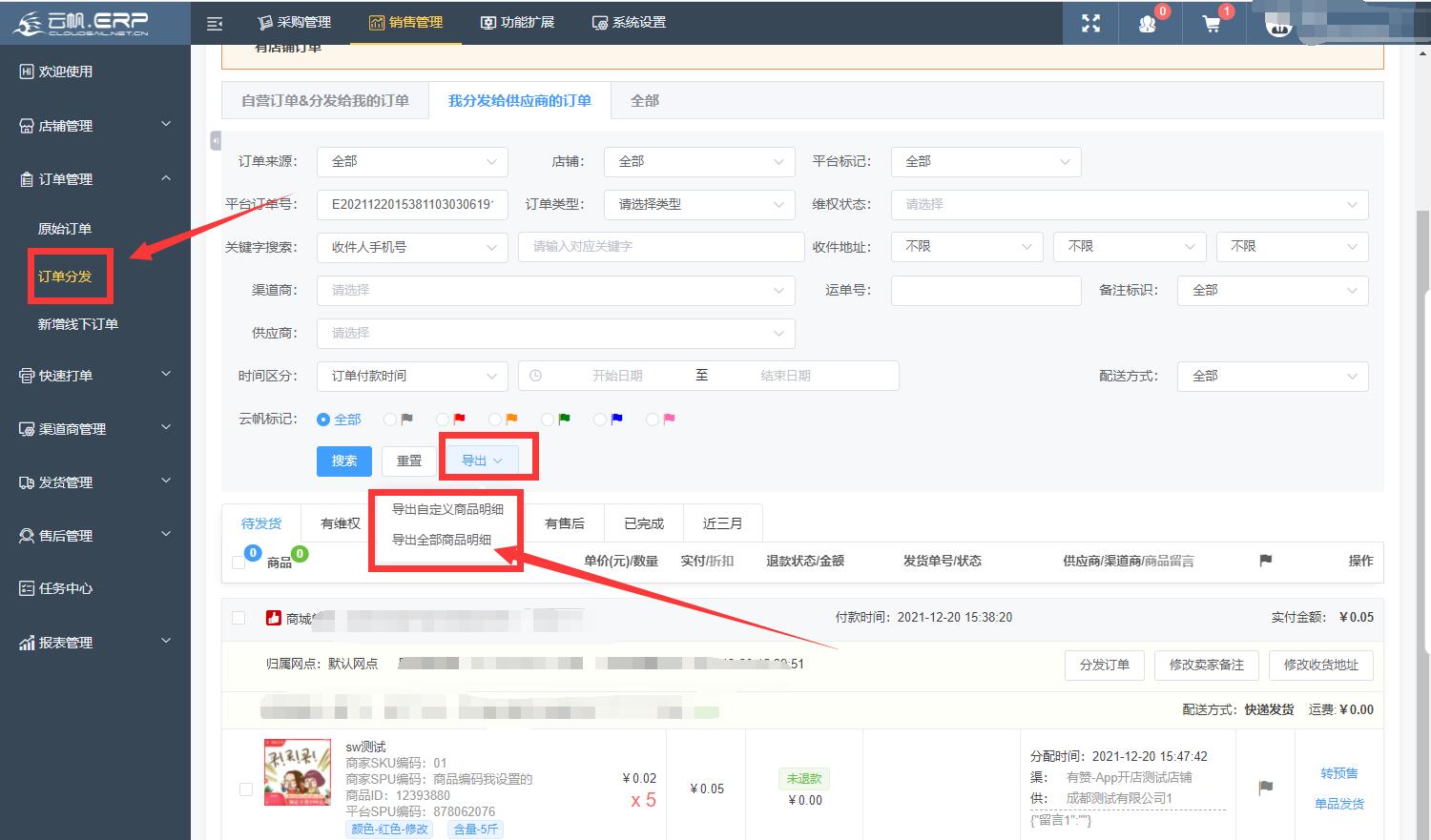Image resolution: width=1431 pixels, height=840 pixels.
Task: Tick the select-all checkbox in table header
Action: point(238,563)
